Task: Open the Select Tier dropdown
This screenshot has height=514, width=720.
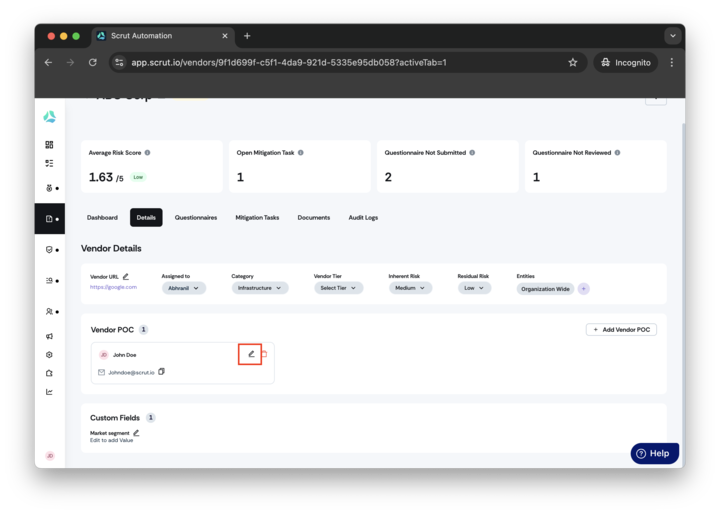Action: pyautogui.click(x=338, y=288)
